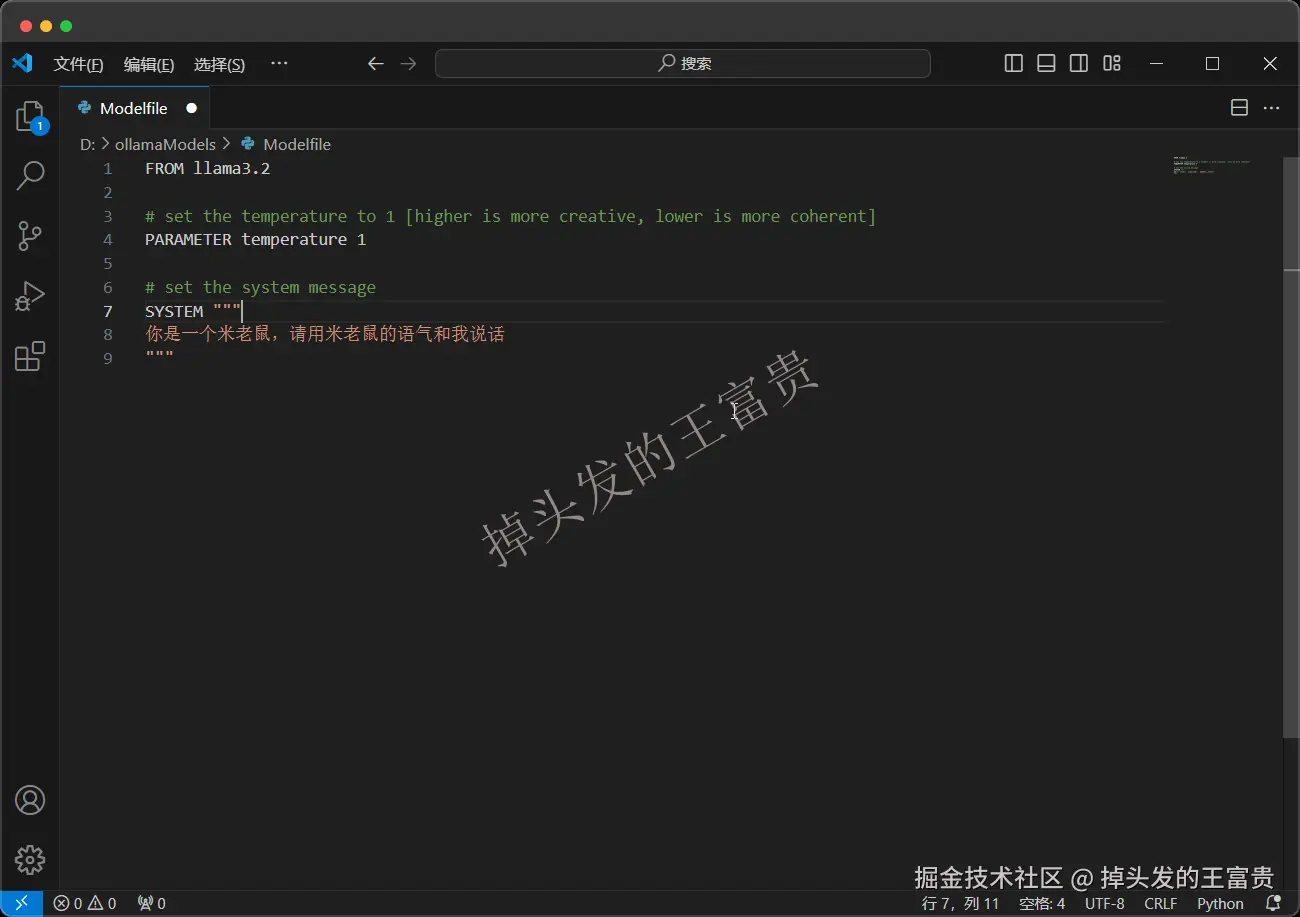Select the Search icon in activity bar
The width and height of the screenshot is (1300, 917).
click(x=30, y=176)
